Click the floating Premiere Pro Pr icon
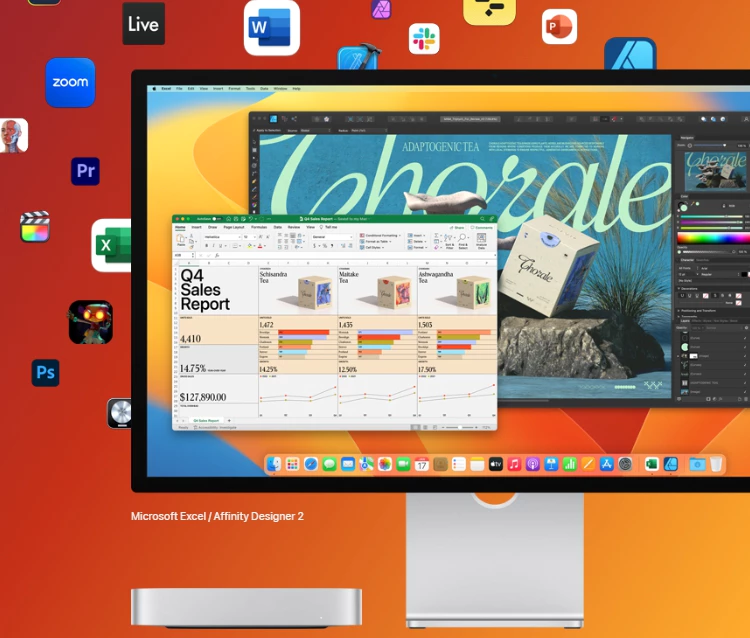Viewport: 750px width, 638px height. point(86,171)
